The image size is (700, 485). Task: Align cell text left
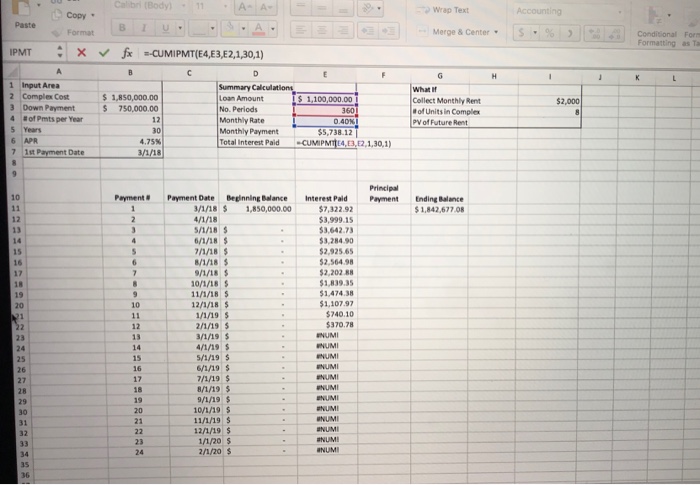click(300, 30)
